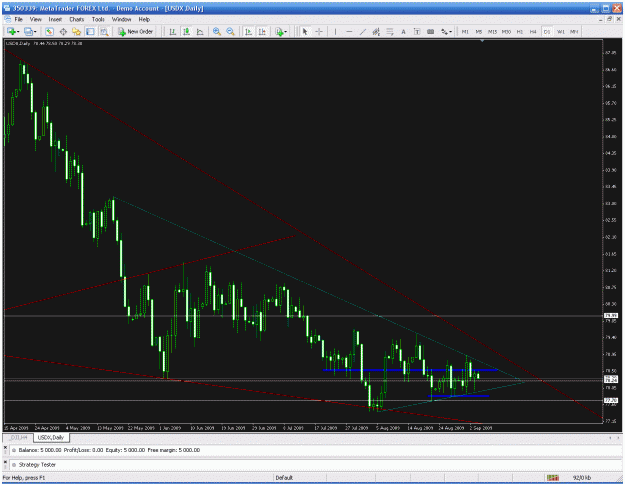Zoom out on the chart
The height and width of the screenshot is (484, 625).
point(230,31)
